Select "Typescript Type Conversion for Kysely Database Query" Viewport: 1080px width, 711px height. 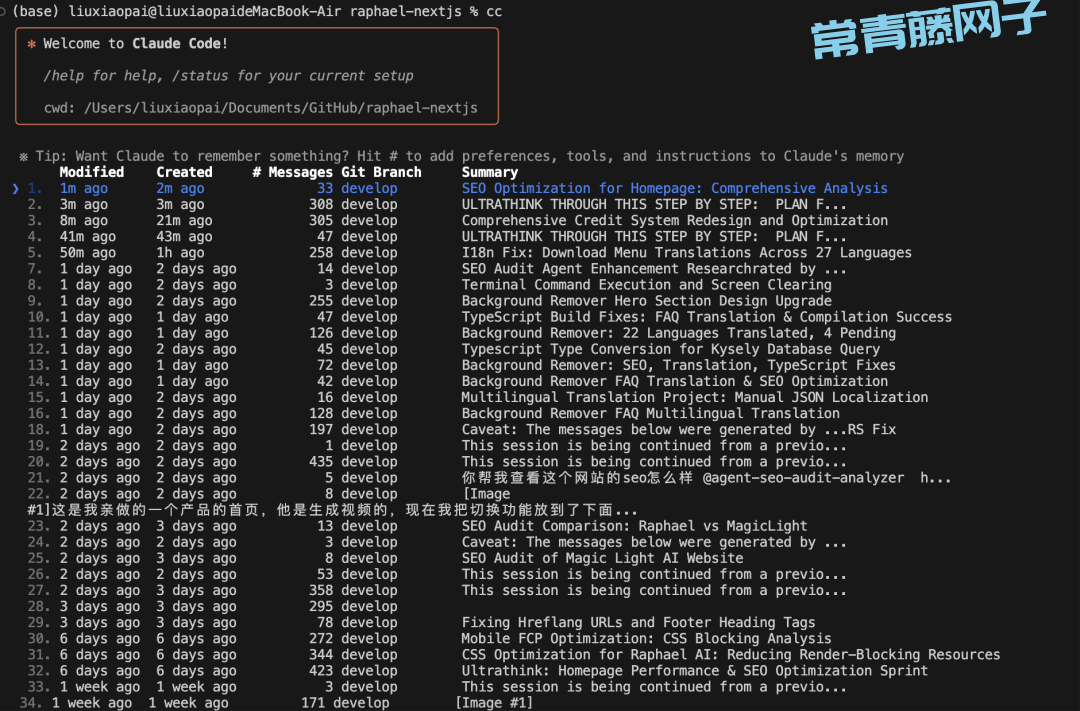pos(453,349)
